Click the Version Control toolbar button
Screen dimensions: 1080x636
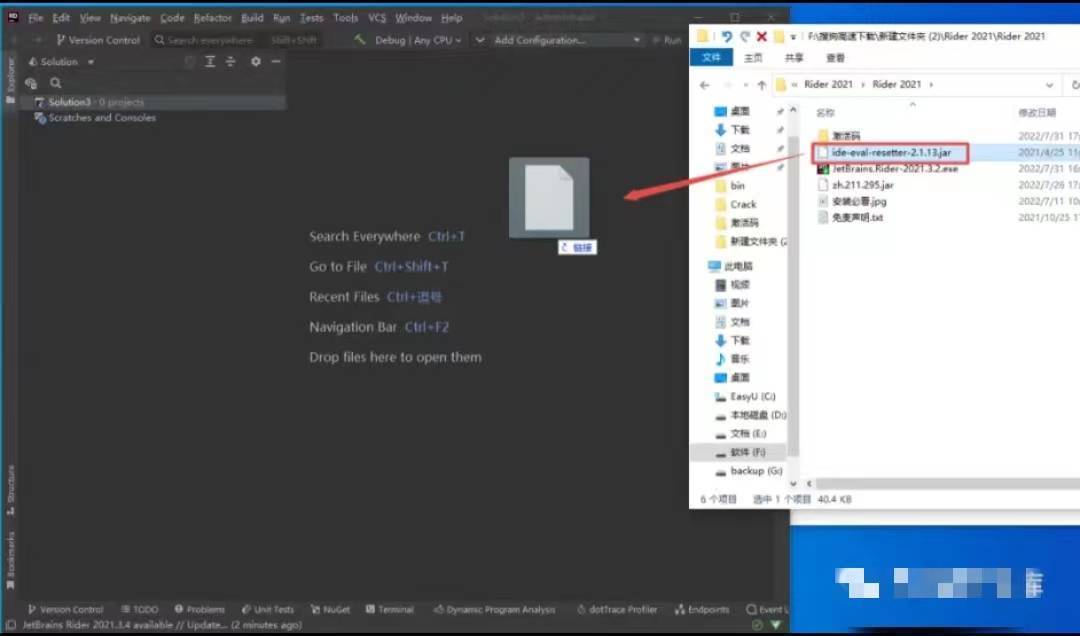[98, 40]
